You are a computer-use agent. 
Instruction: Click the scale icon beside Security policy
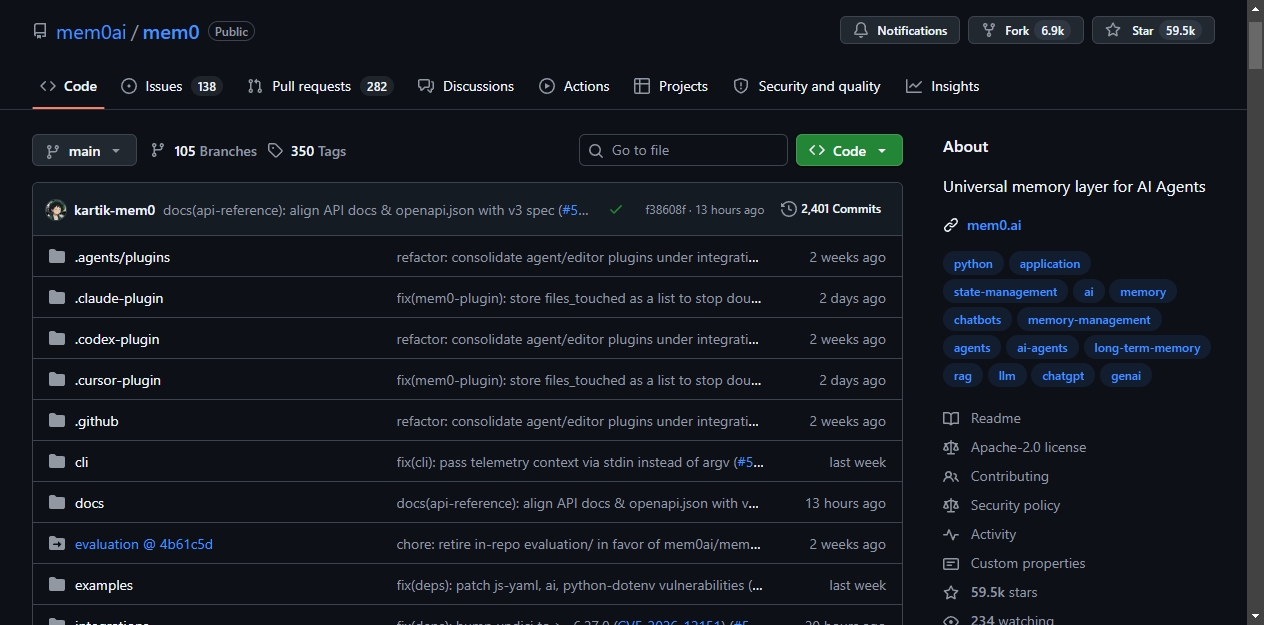[x=951, y=505]
